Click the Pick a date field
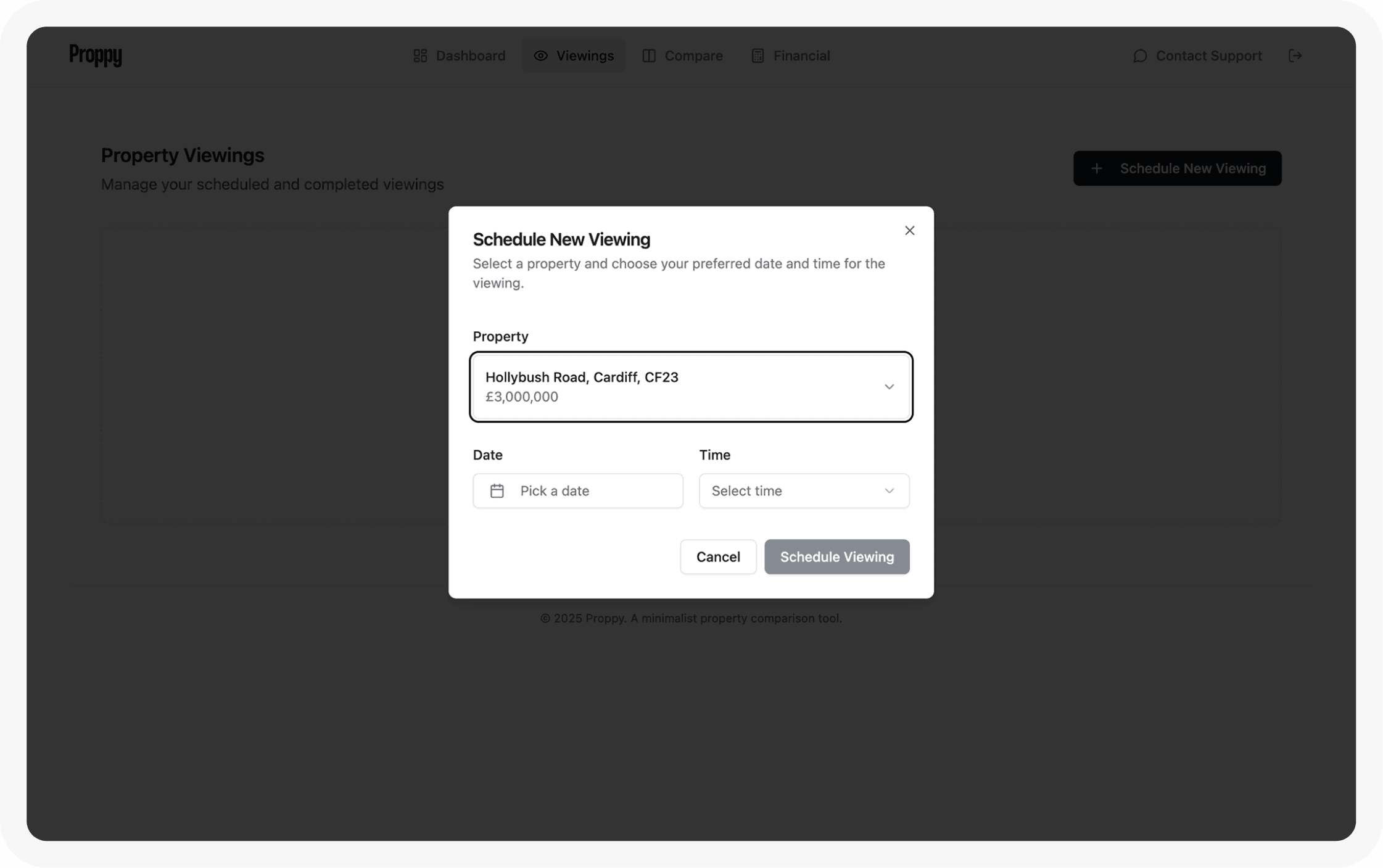This screenshot has width=1383, height=868. [x=578, y=490]
